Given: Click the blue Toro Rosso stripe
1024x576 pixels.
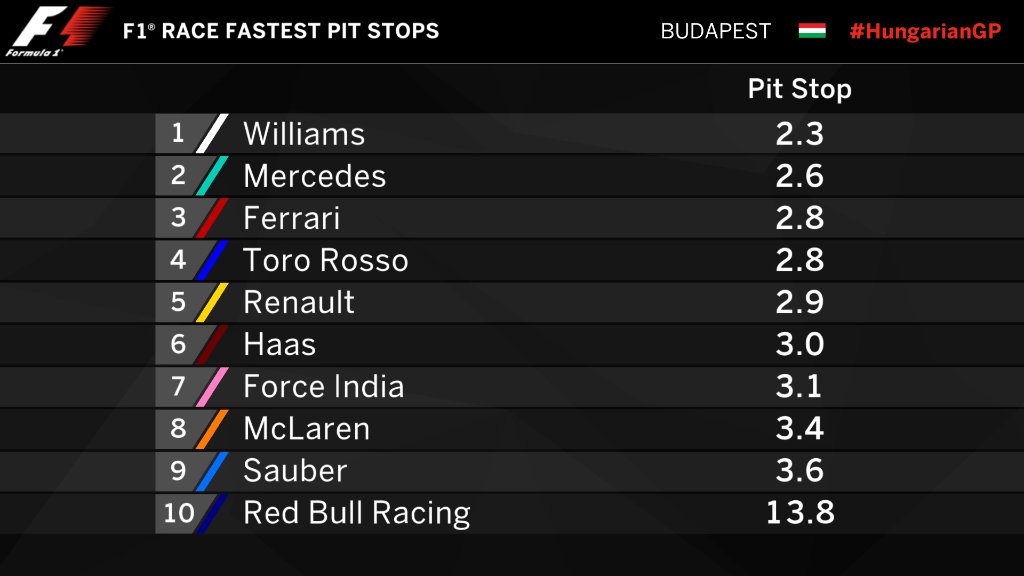Looking at the screenshot, I should [x=212, y=260].
